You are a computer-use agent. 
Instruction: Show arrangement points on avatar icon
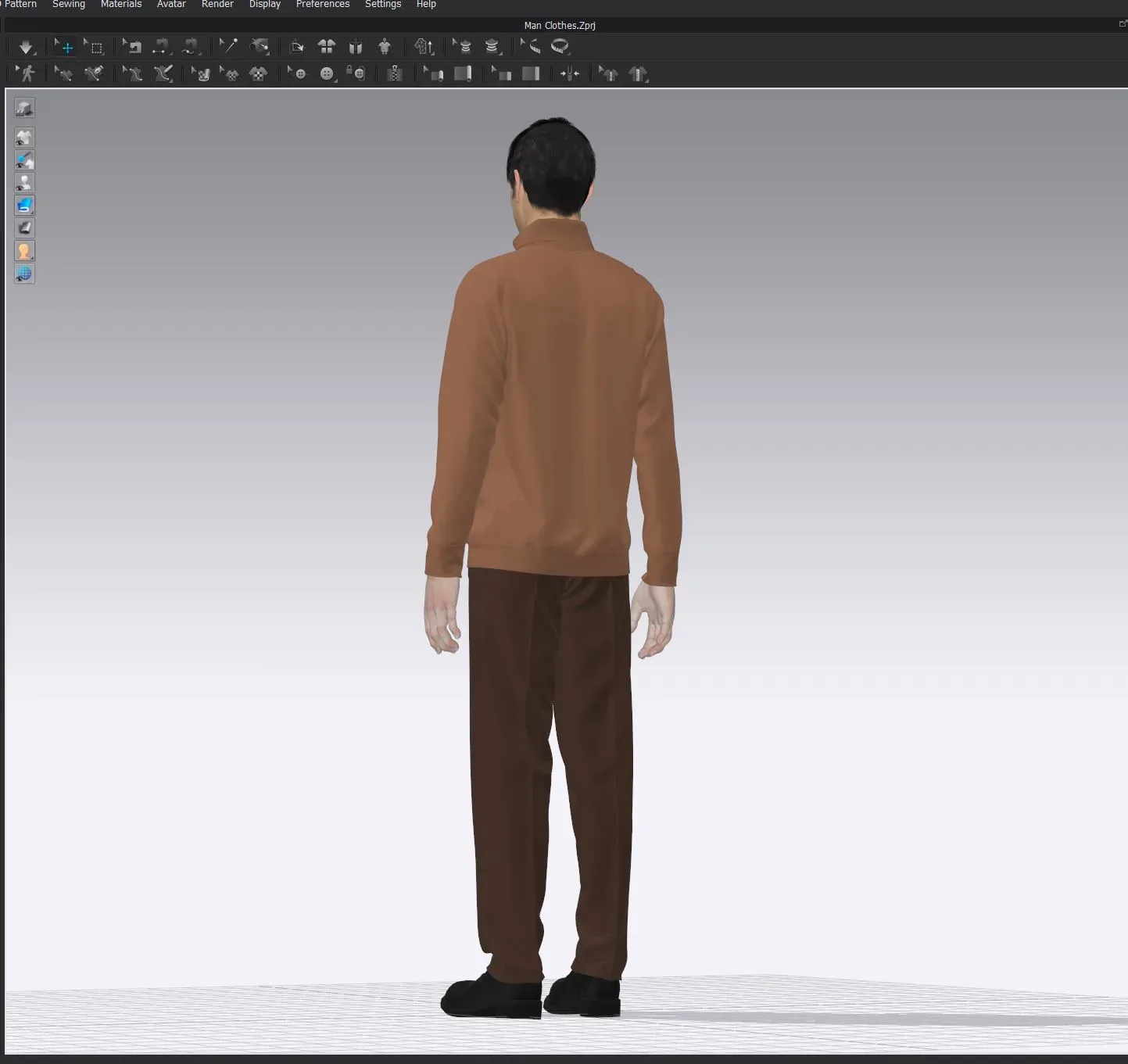tap(385, 47)
